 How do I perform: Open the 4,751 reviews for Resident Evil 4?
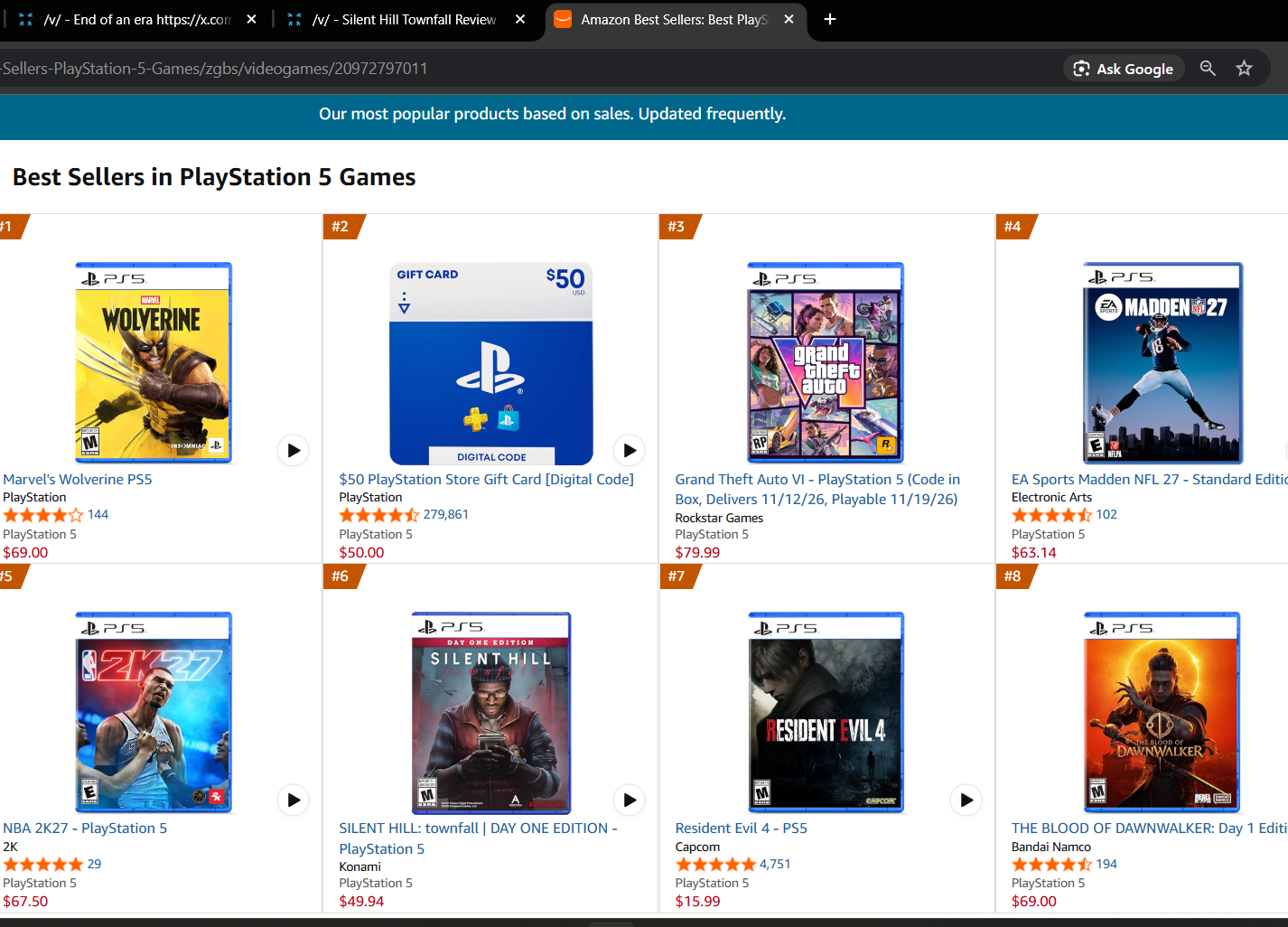(x=775, y=864)
